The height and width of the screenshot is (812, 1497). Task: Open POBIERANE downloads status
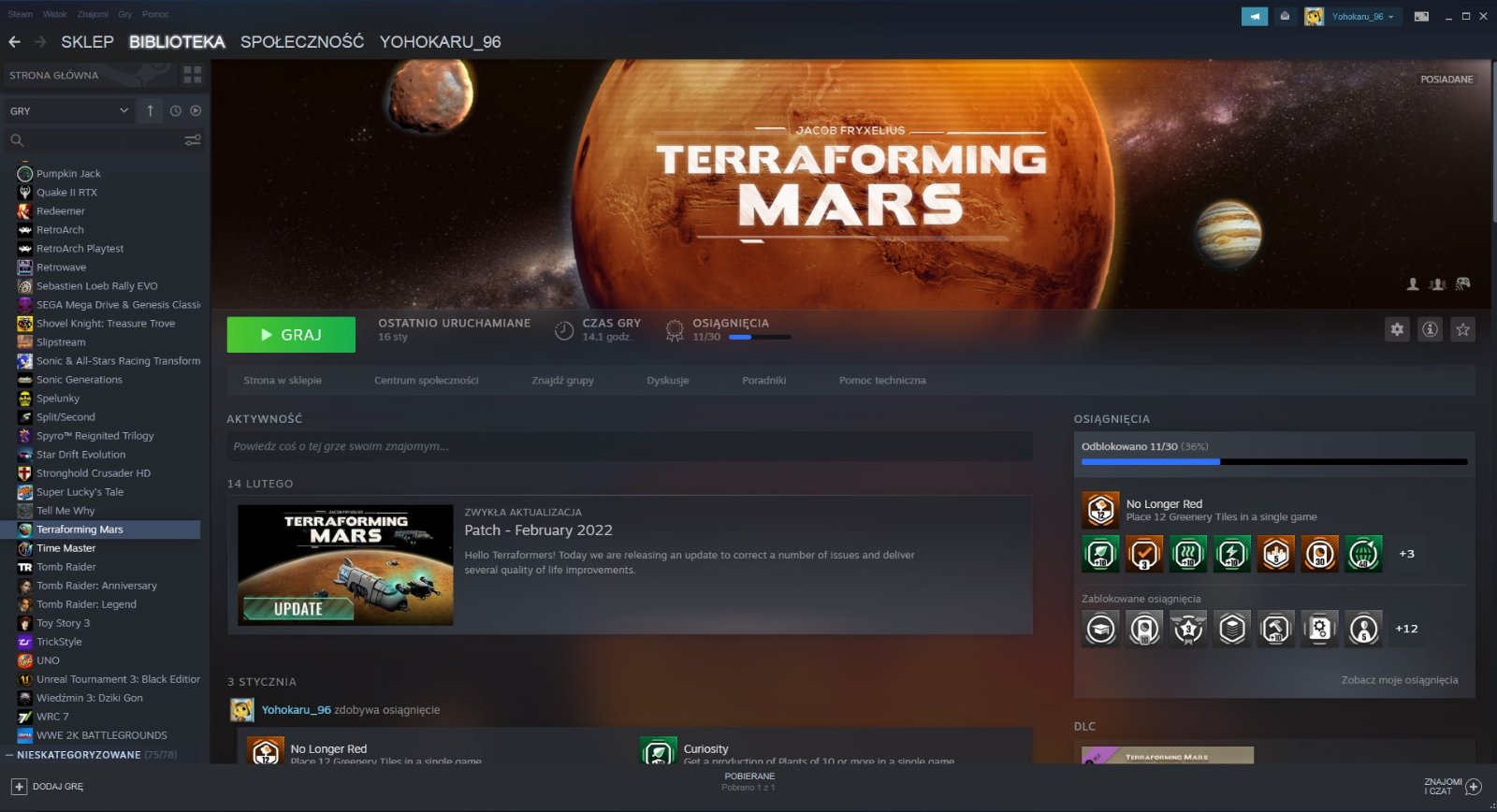tap(749, 781)
